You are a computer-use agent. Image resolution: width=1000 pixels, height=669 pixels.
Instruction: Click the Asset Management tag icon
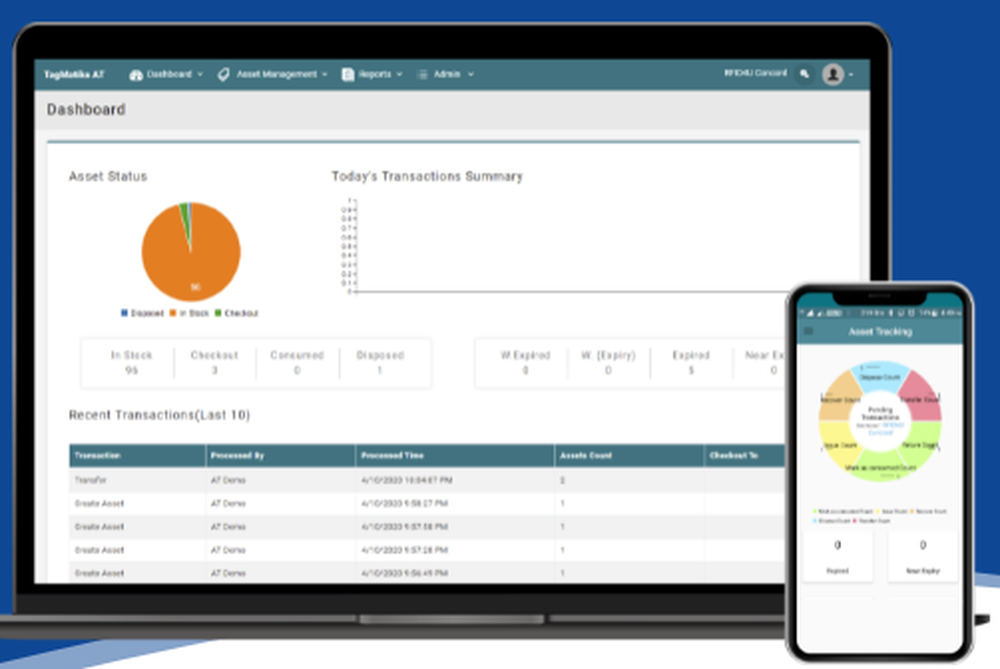[223, 75]
